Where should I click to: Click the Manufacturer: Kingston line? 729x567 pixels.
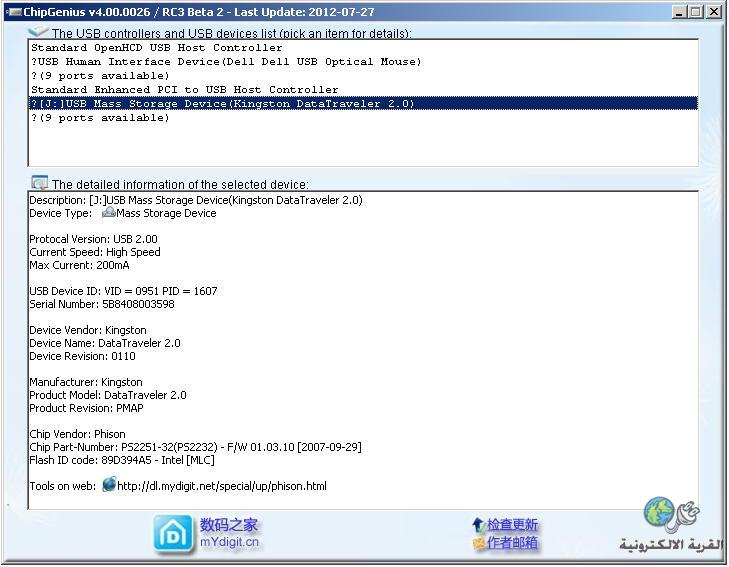(86, 382)
